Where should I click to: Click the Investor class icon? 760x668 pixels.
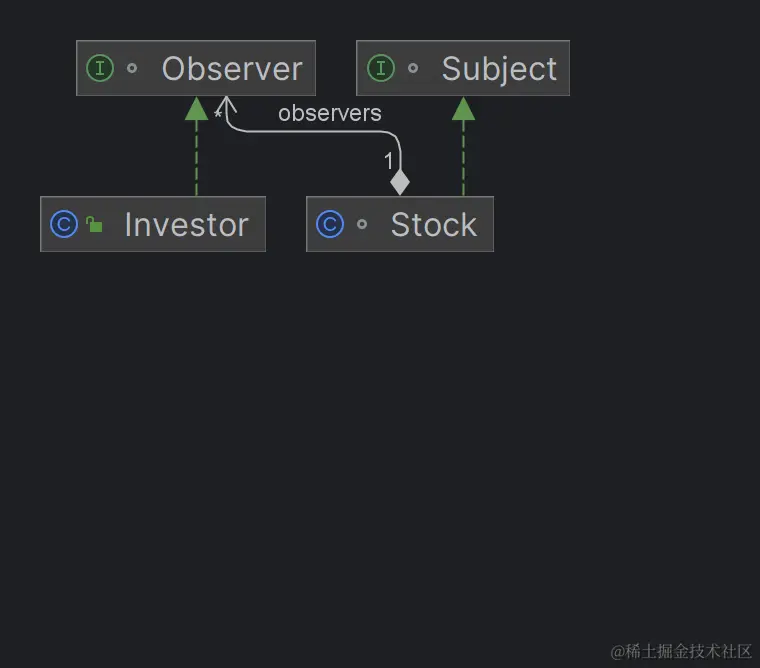[x=63, y=224]
